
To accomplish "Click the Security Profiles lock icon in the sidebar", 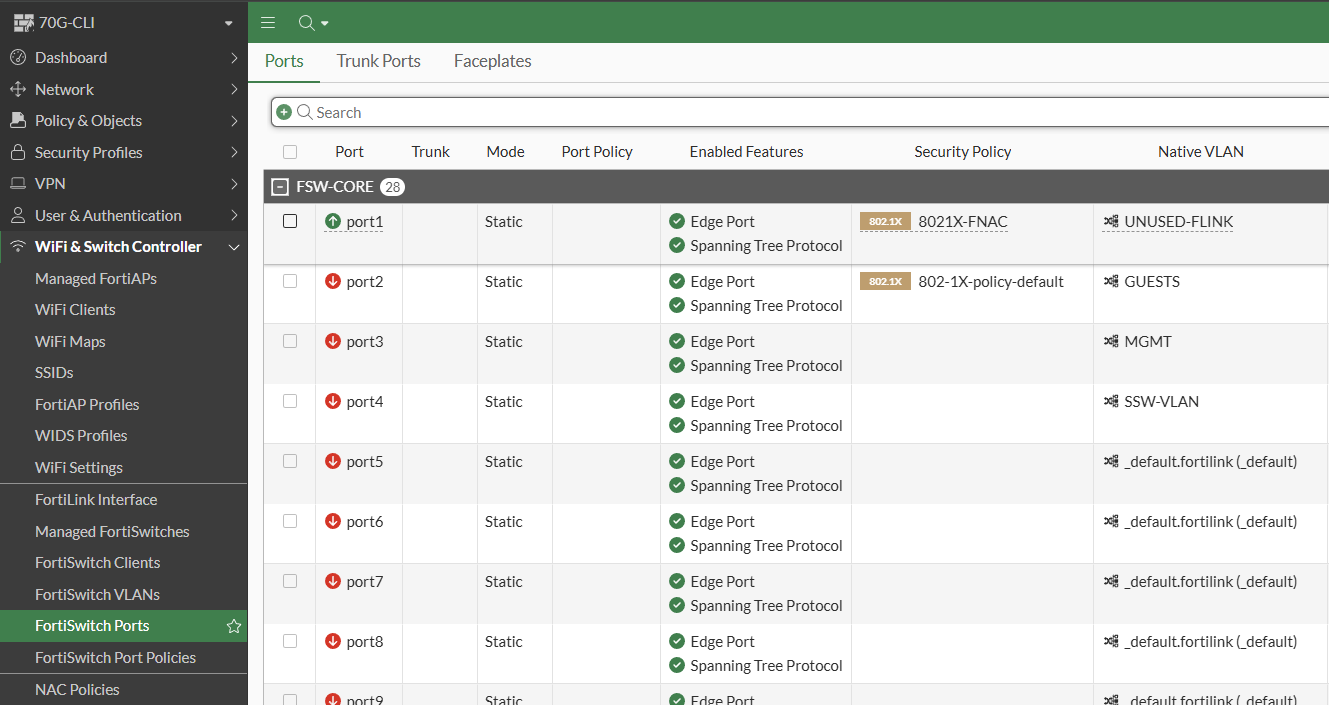I will (x=17, y=152).
